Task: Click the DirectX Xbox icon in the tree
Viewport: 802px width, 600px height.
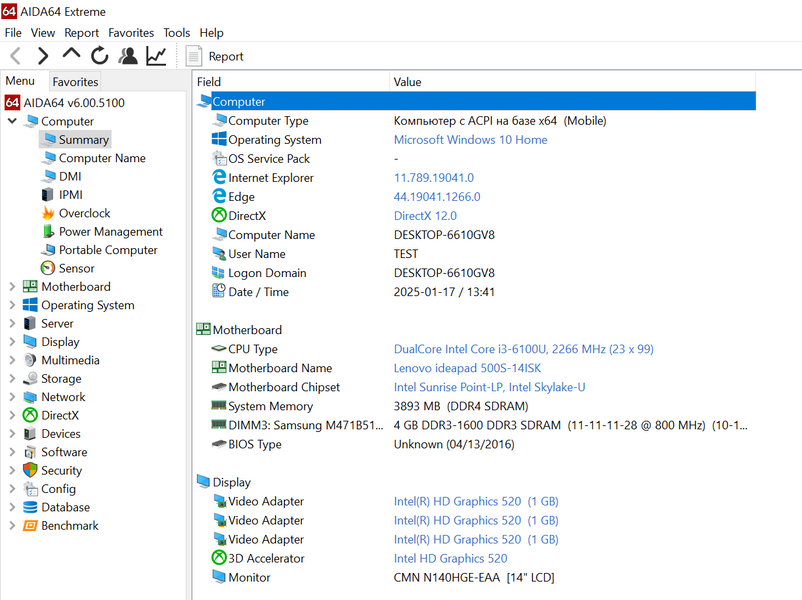Action: [x=30, y=415]
